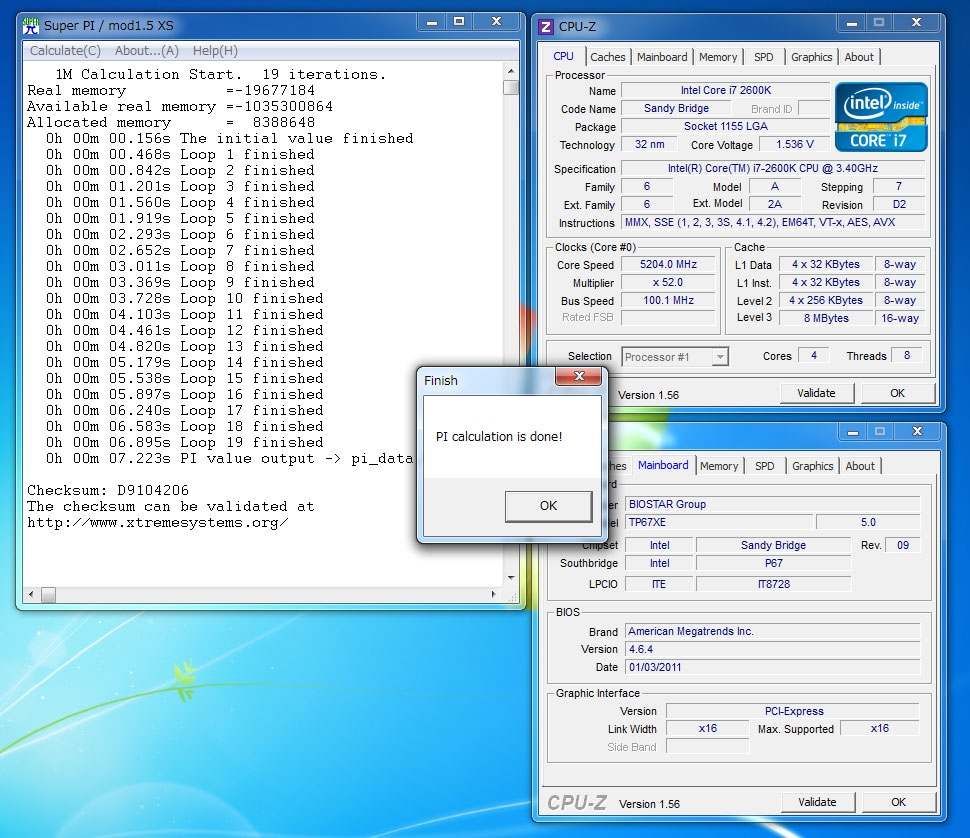The width and height of the screenshot is (970, 838).
Task: Click OK in the lower CPU-Z window
Action: point(898,802)
